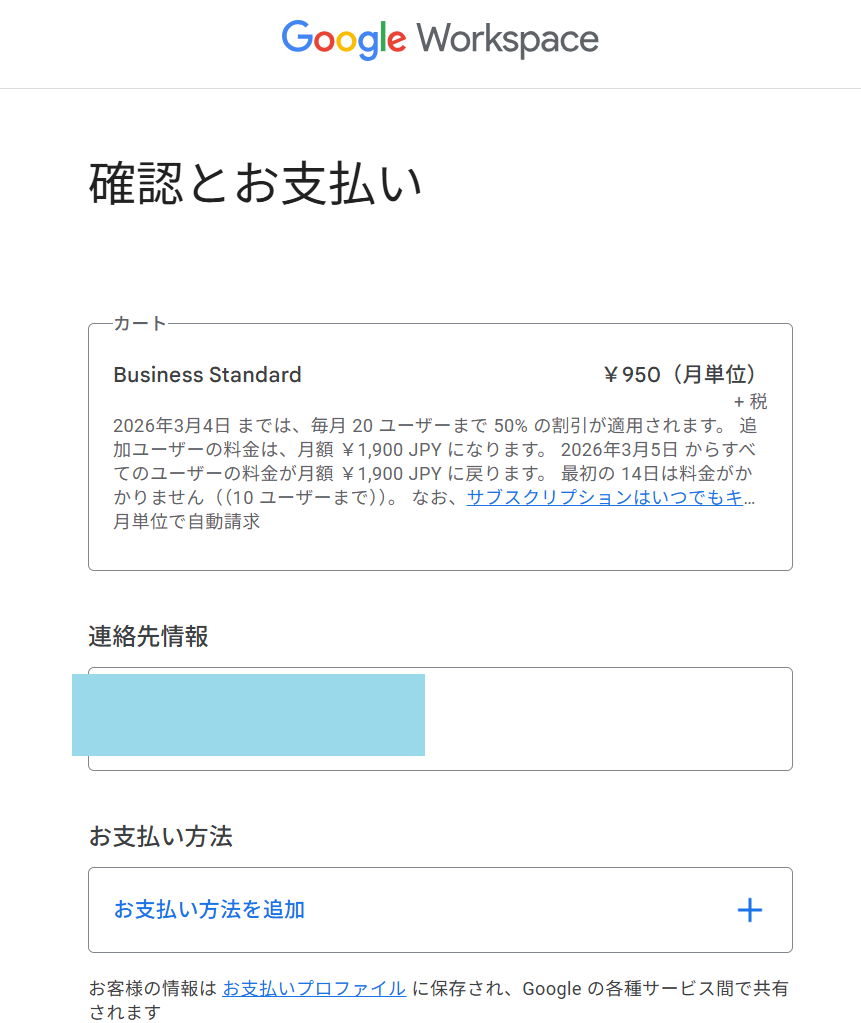
Task: Click the カート section label
Action: click(139, 323)
